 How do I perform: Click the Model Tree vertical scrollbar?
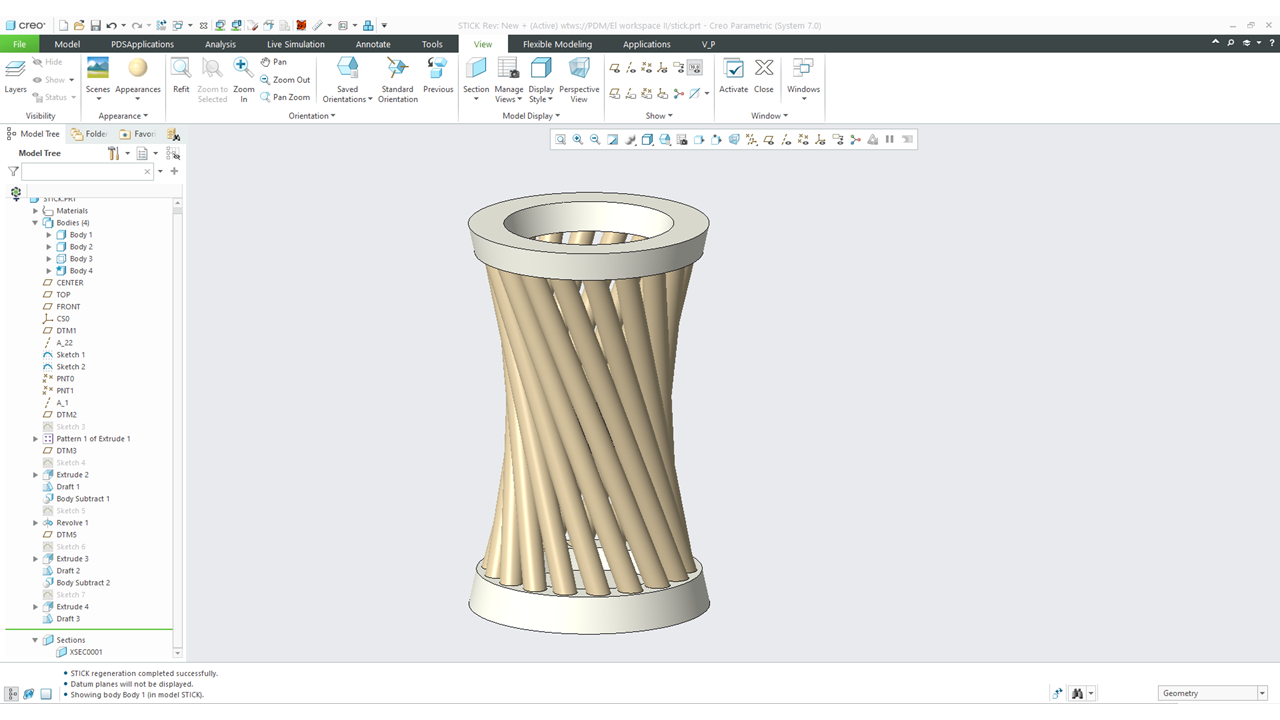[x=177, y=425]
